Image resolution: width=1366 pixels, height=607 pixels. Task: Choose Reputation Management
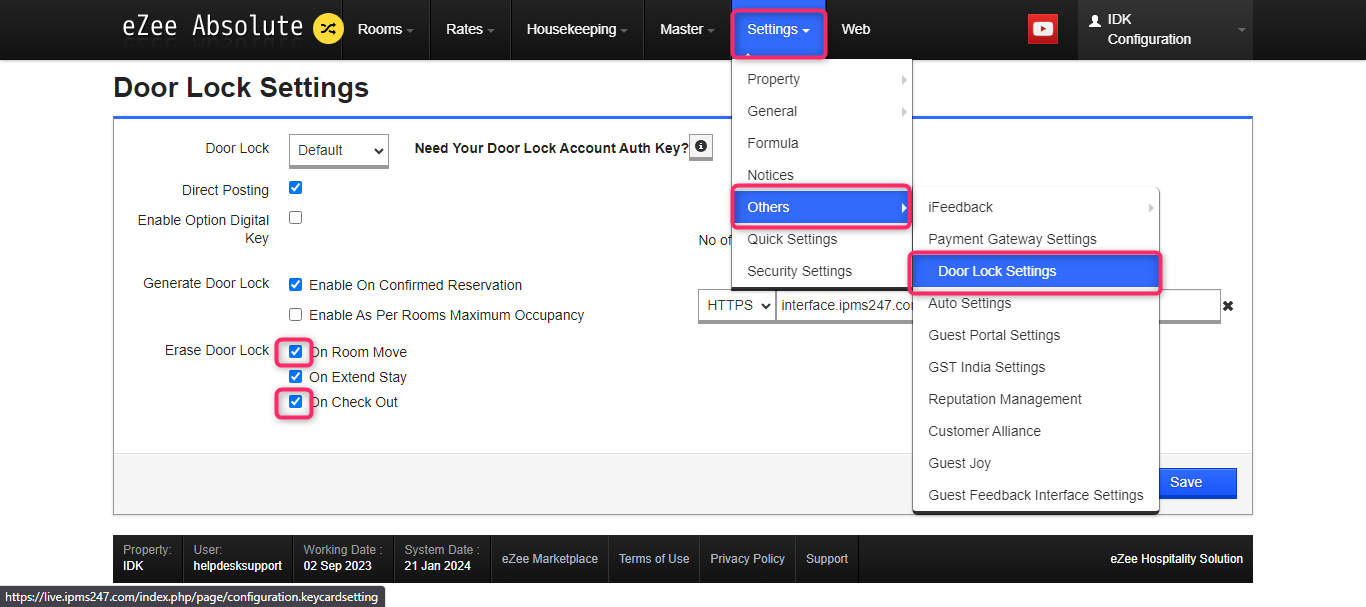1036,399
